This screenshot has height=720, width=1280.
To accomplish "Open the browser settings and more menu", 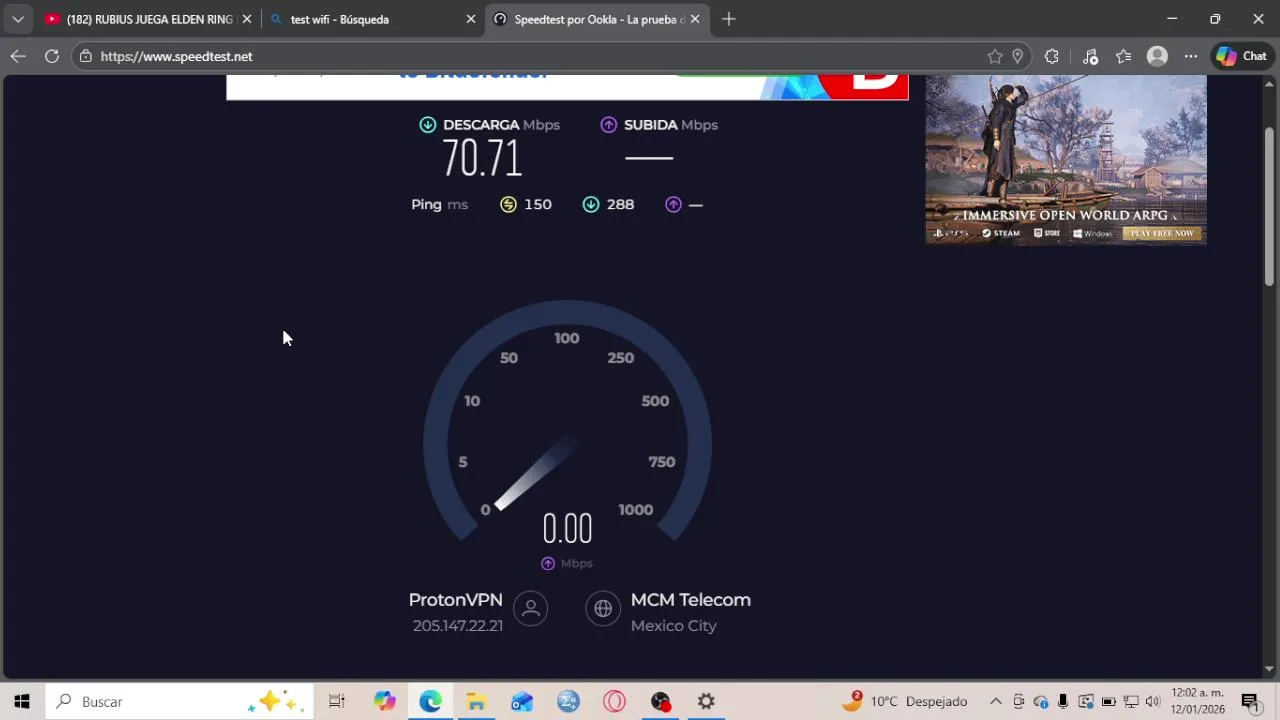I will point(1191,56).
